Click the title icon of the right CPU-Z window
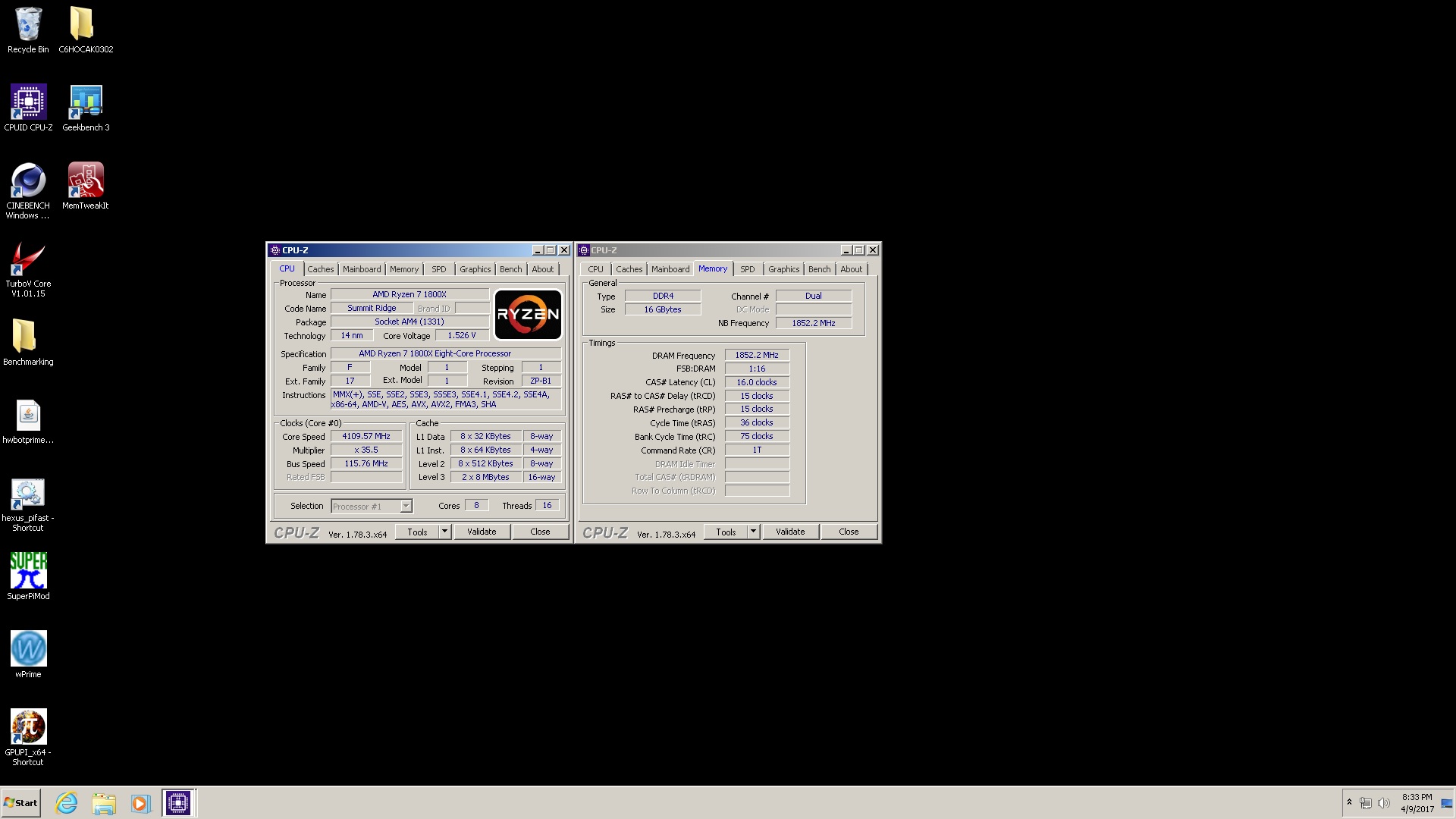The height and width of the screenshot is (819, 1456). [x=584, y=250]
